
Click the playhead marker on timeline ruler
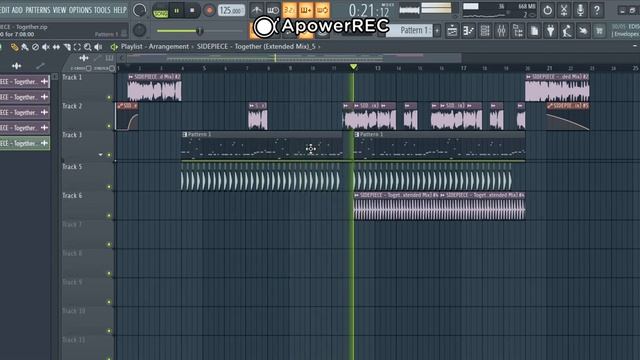[353, 67]
